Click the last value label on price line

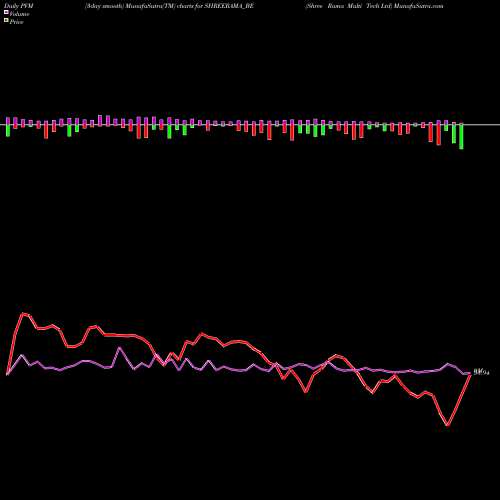(481, 373)
